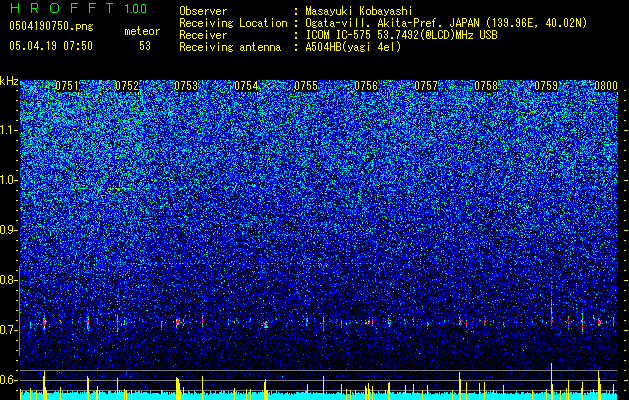Click the Receiver field label

point(203,35)
